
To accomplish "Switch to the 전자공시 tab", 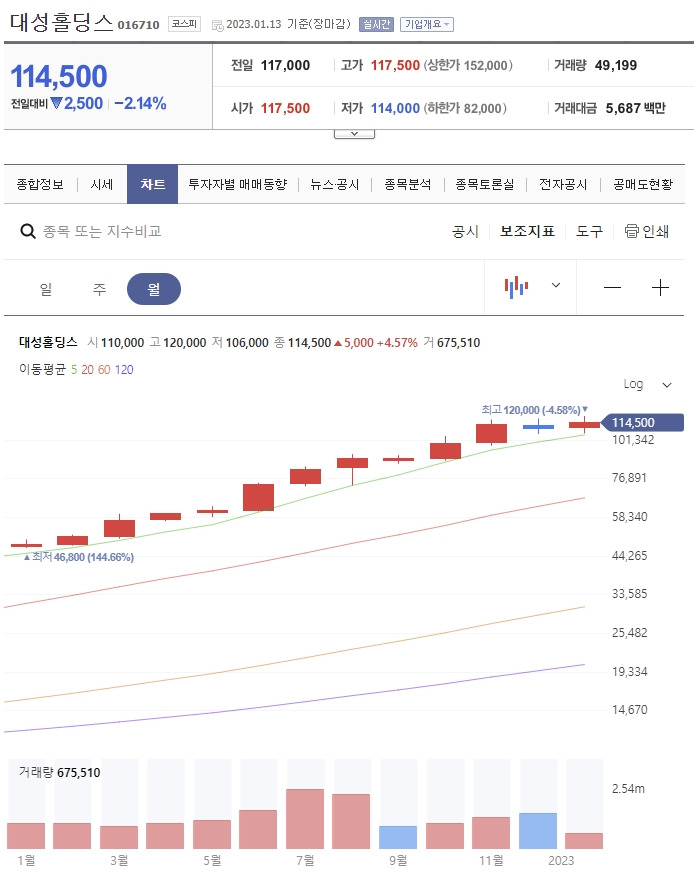I will tap(563, 184).
